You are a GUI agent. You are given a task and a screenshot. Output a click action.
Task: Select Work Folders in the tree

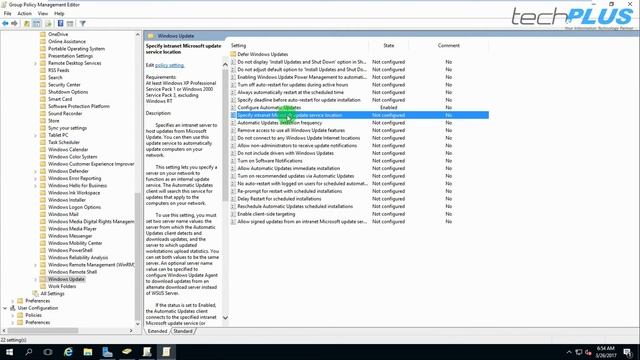pyautogui.click(x=62, y=287)
